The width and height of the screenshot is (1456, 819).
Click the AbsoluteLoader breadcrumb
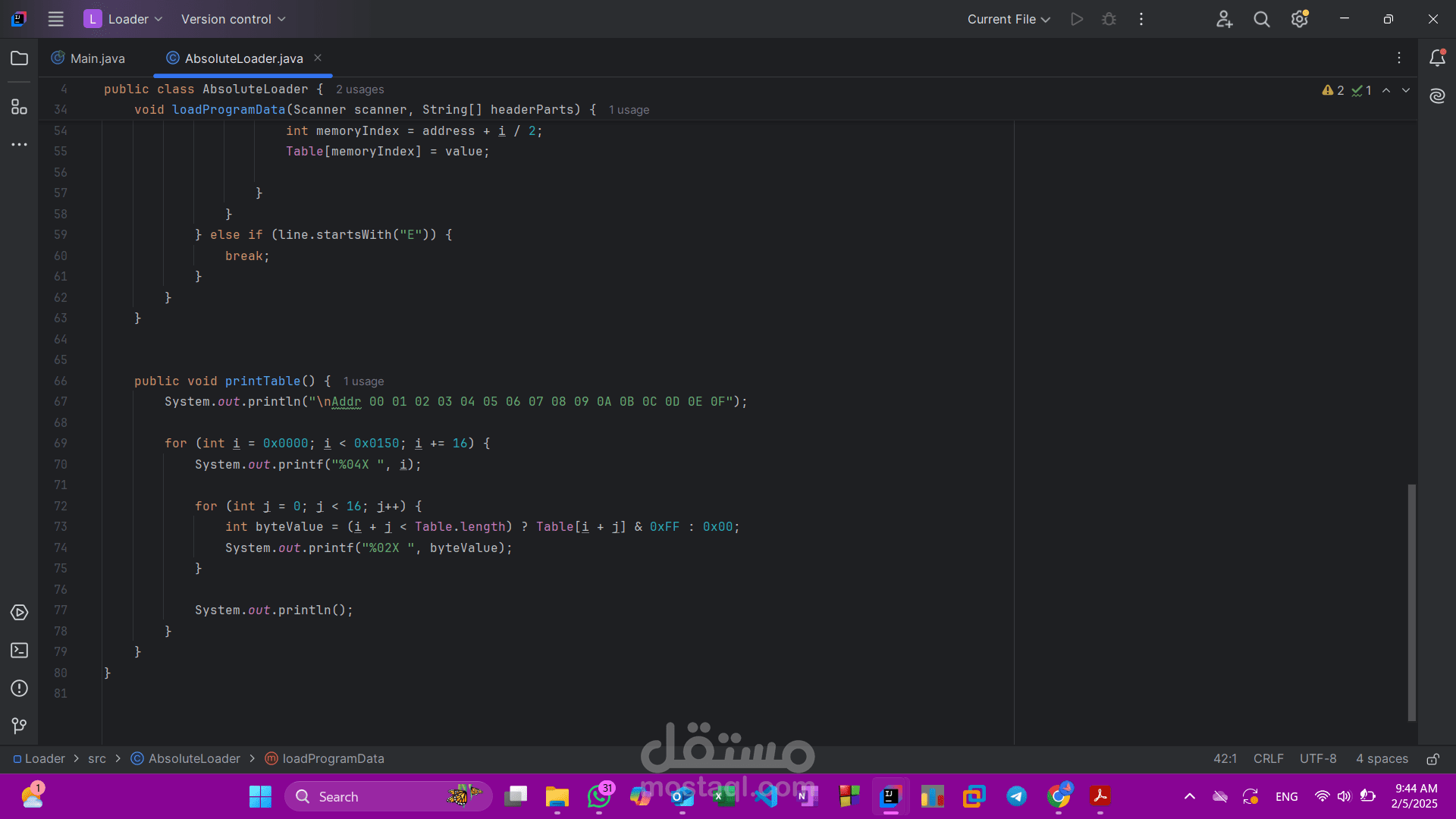click(193, 759)
